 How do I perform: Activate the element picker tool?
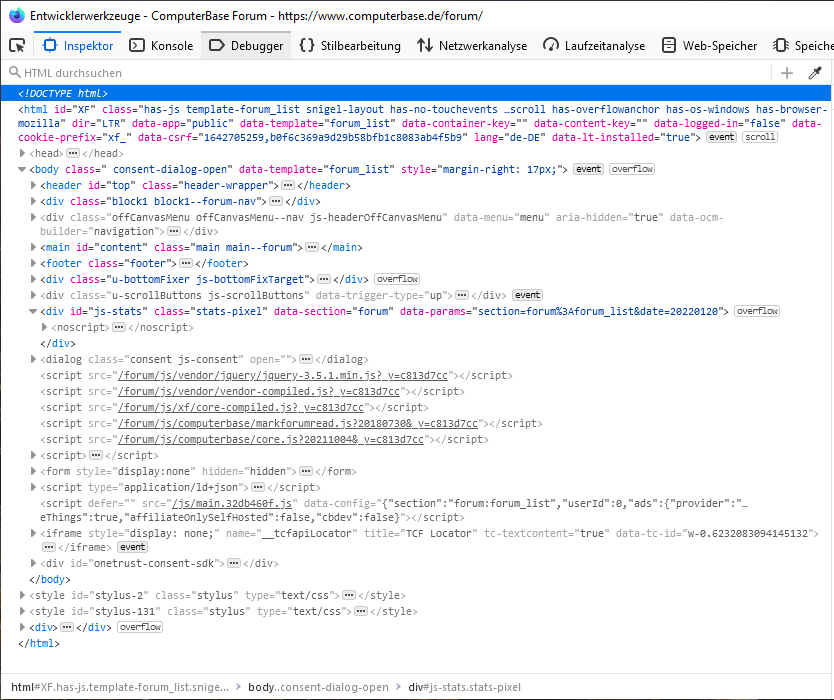(17, 45)
